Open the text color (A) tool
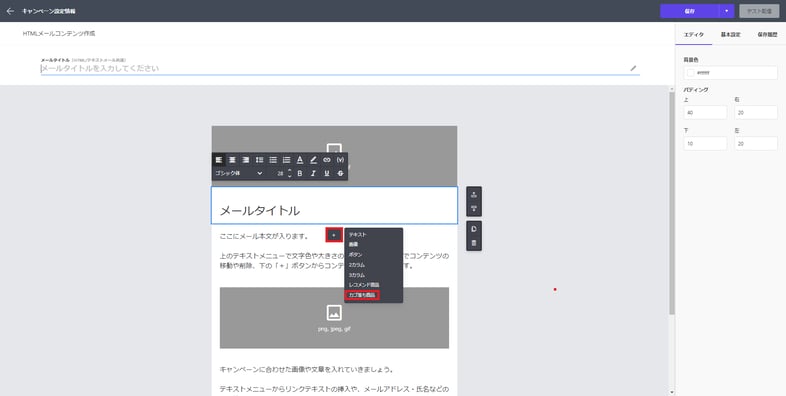Viewport: 786px width, 396px height. pyautogui.click(x=300, y=160)
